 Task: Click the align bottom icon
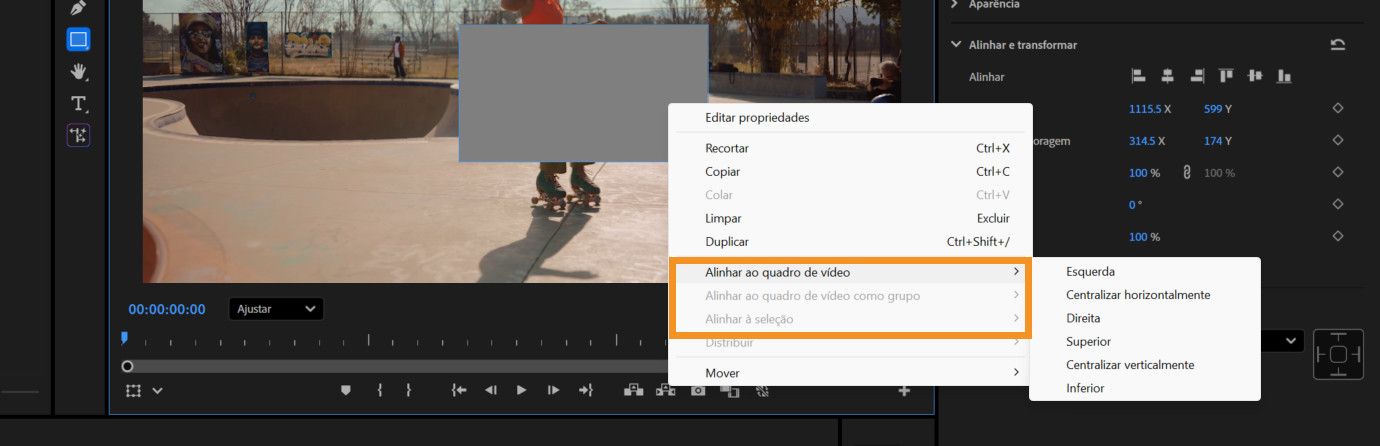(1285, 76)
